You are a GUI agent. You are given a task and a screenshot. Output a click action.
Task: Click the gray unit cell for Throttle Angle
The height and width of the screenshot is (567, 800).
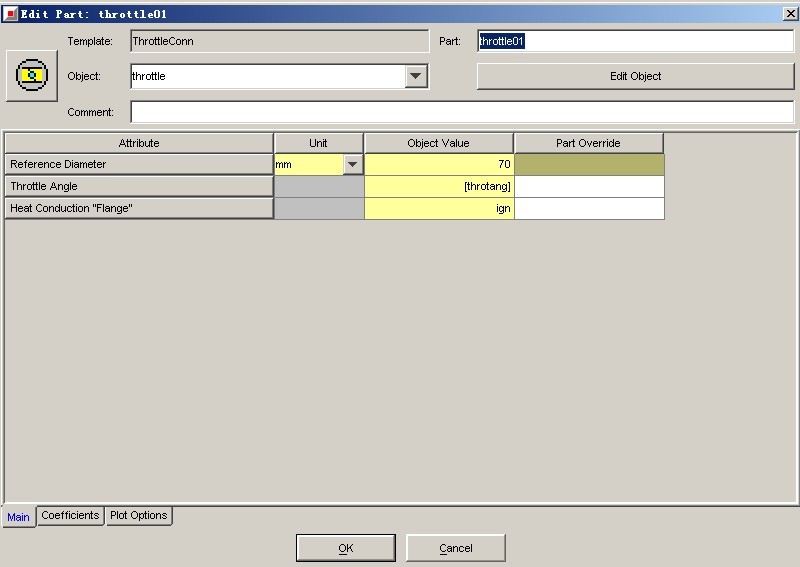point(319,186)
